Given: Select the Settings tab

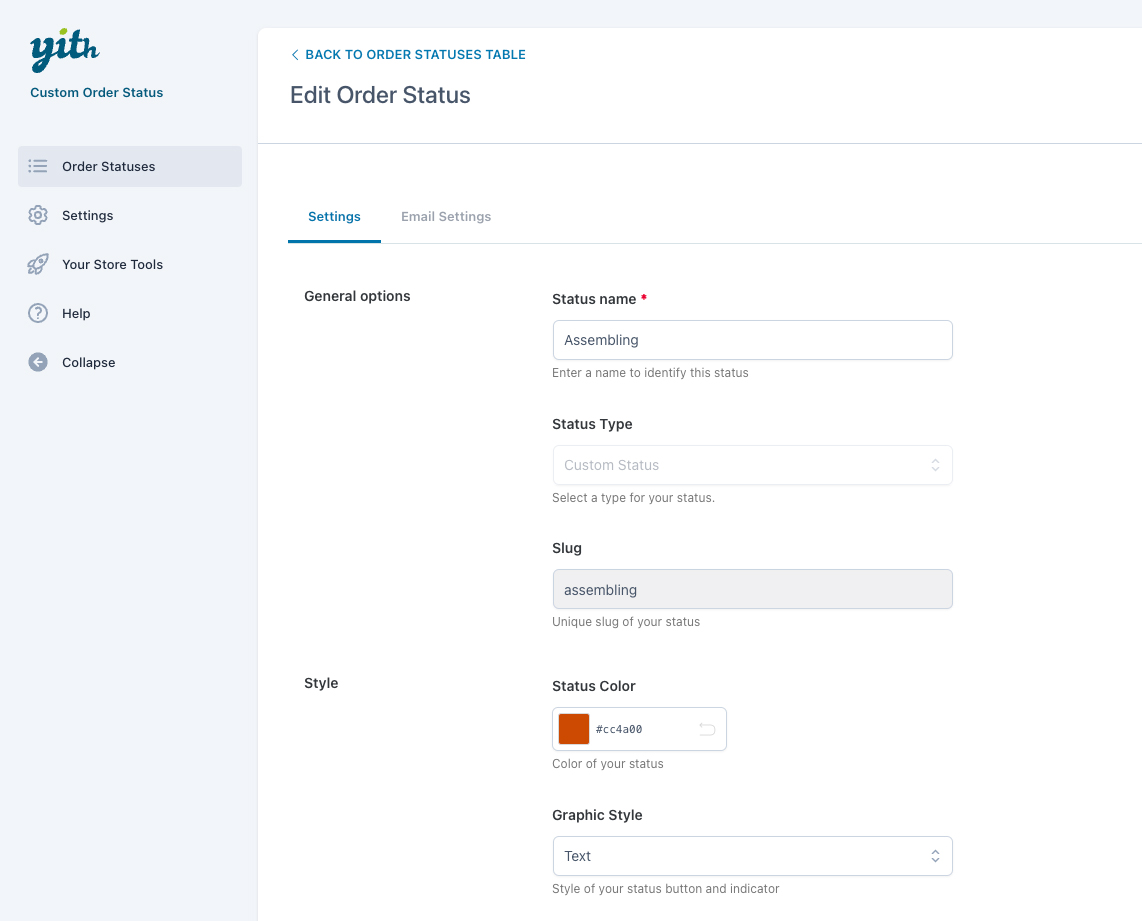Looking at the screenshot, I should coord(334,216).
